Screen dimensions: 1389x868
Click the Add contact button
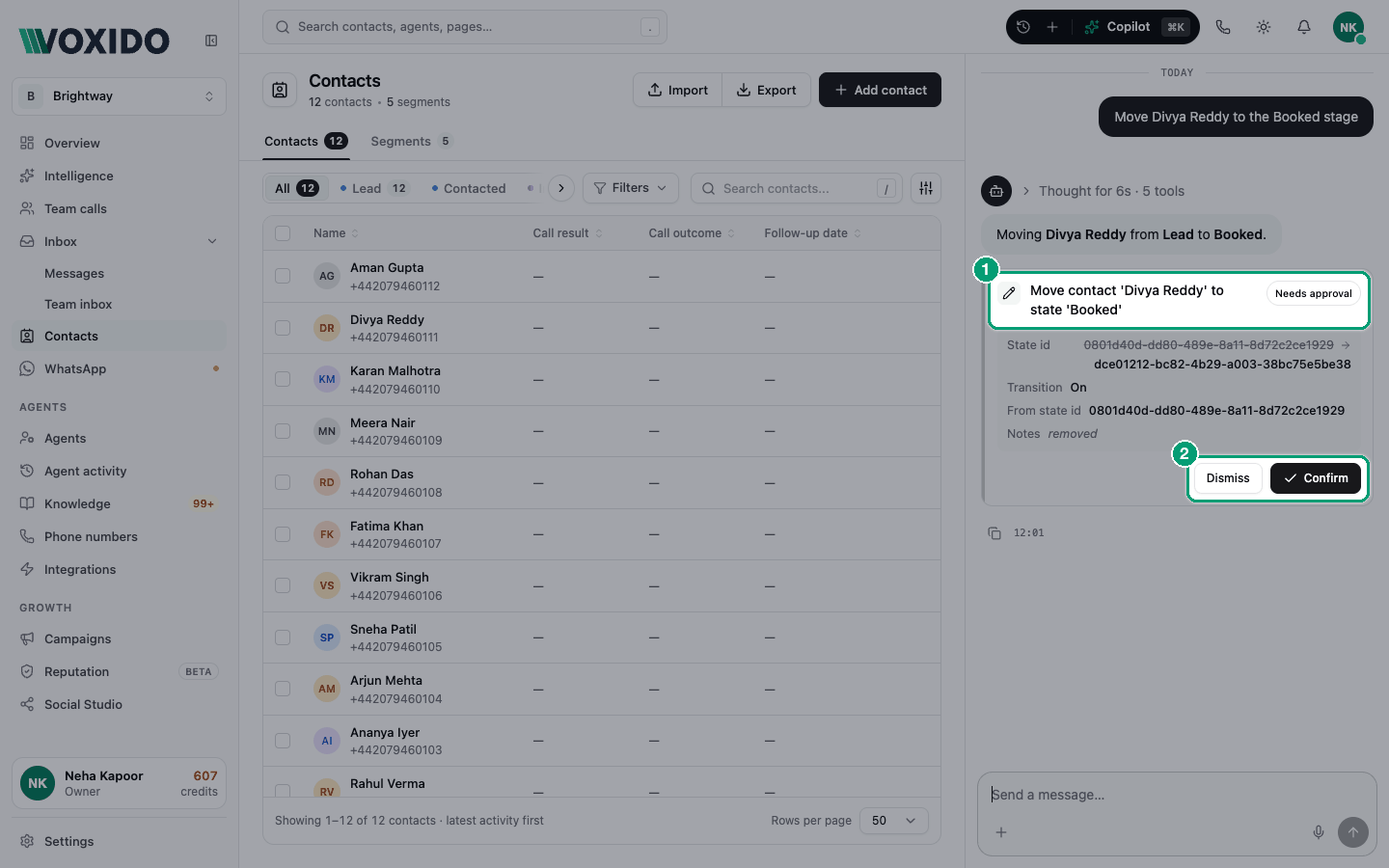tap(880, 90)
